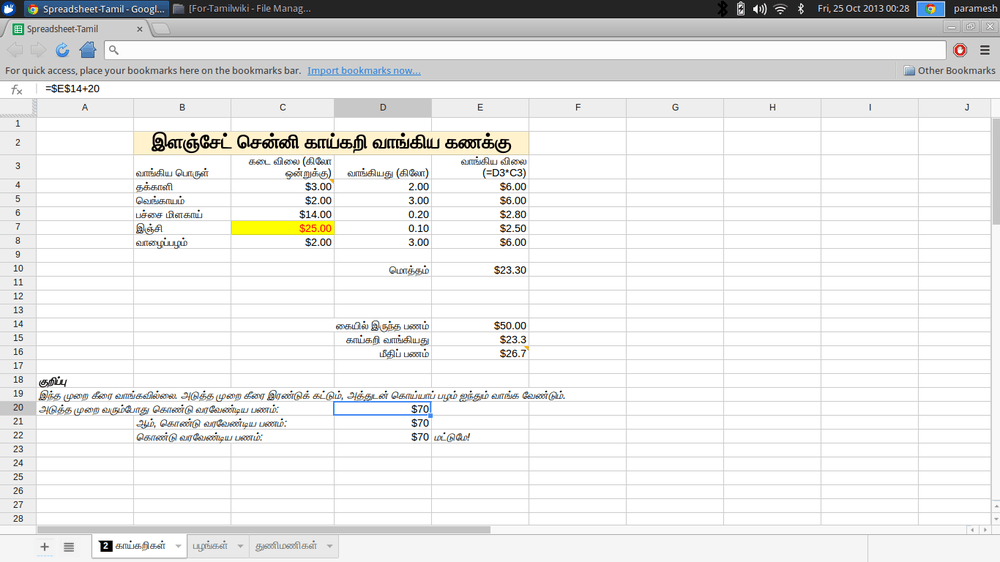This screenshot has height=562, width=1000.
Task: Open the all sheets list icon
Action: coord(69,547)
